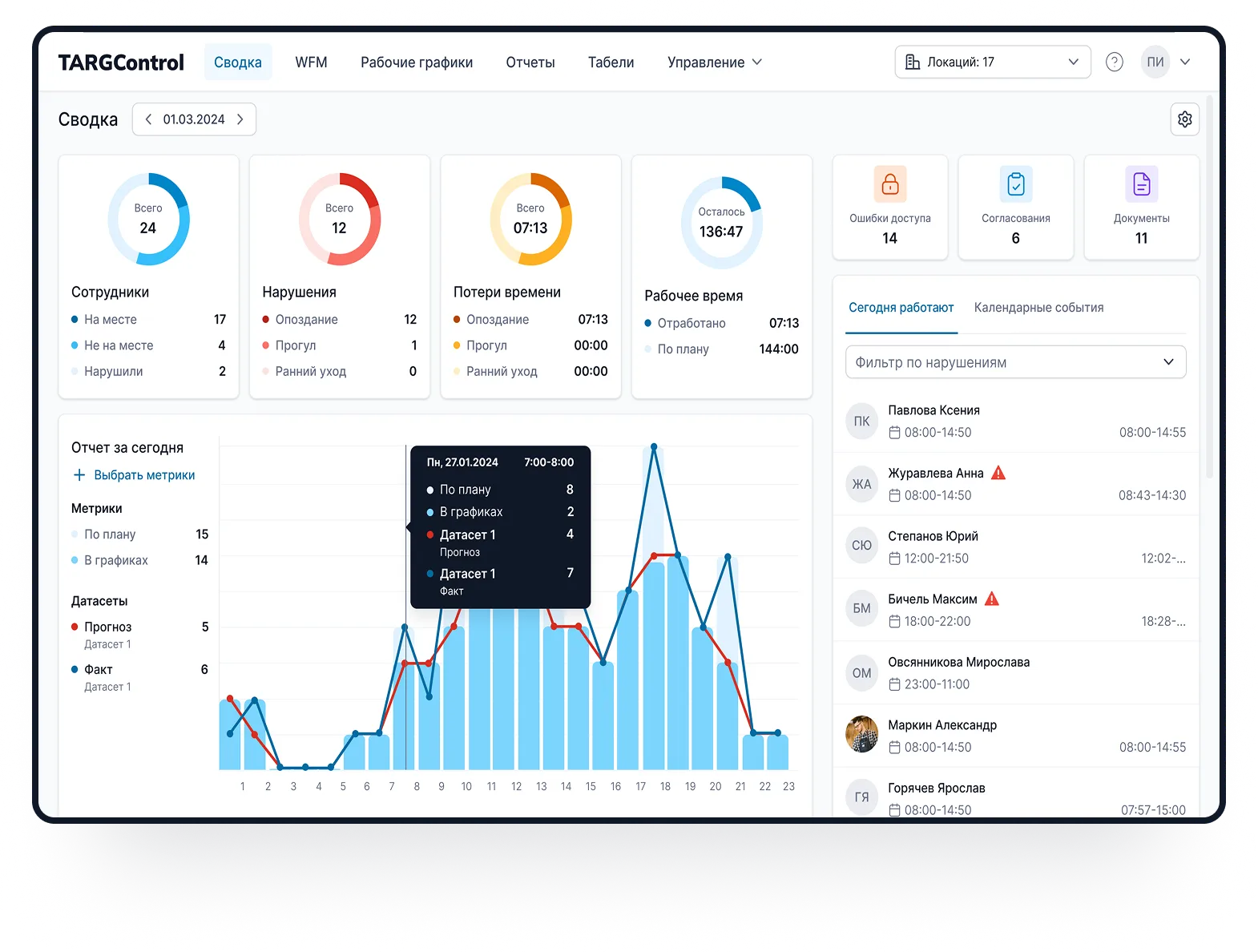Open the Ошибки доступа card
This screenshot has height=952, width=1258.
click(x=889, y=208)
